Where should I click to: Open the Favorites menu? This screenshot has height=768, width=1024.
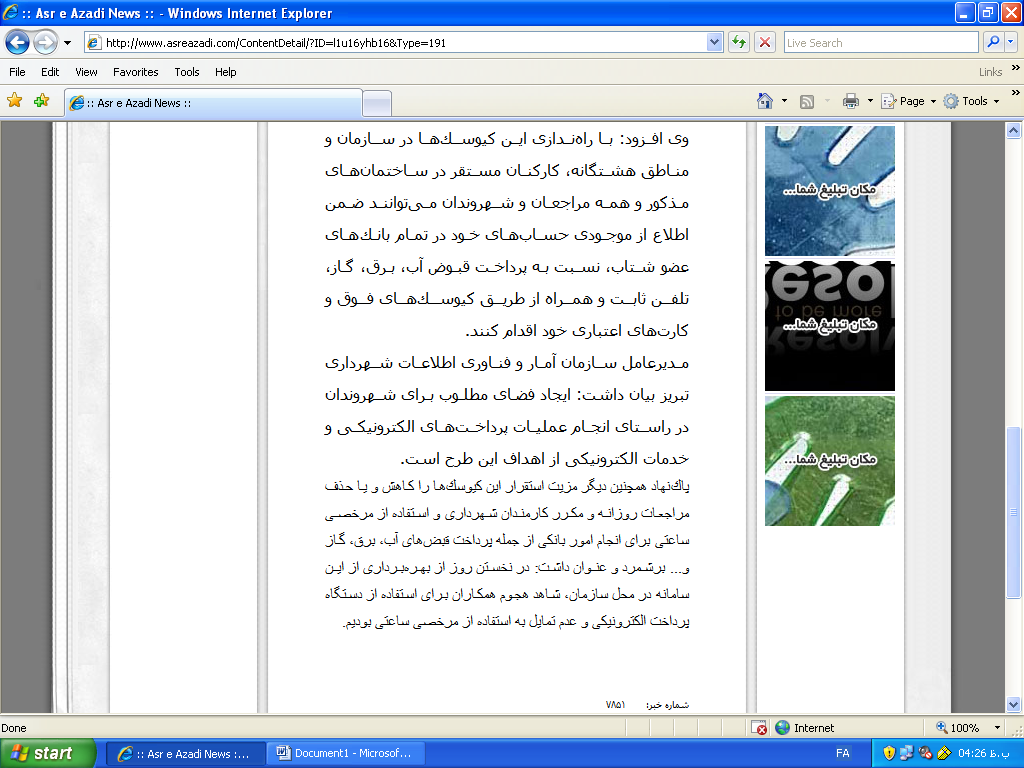click(135, 72)
